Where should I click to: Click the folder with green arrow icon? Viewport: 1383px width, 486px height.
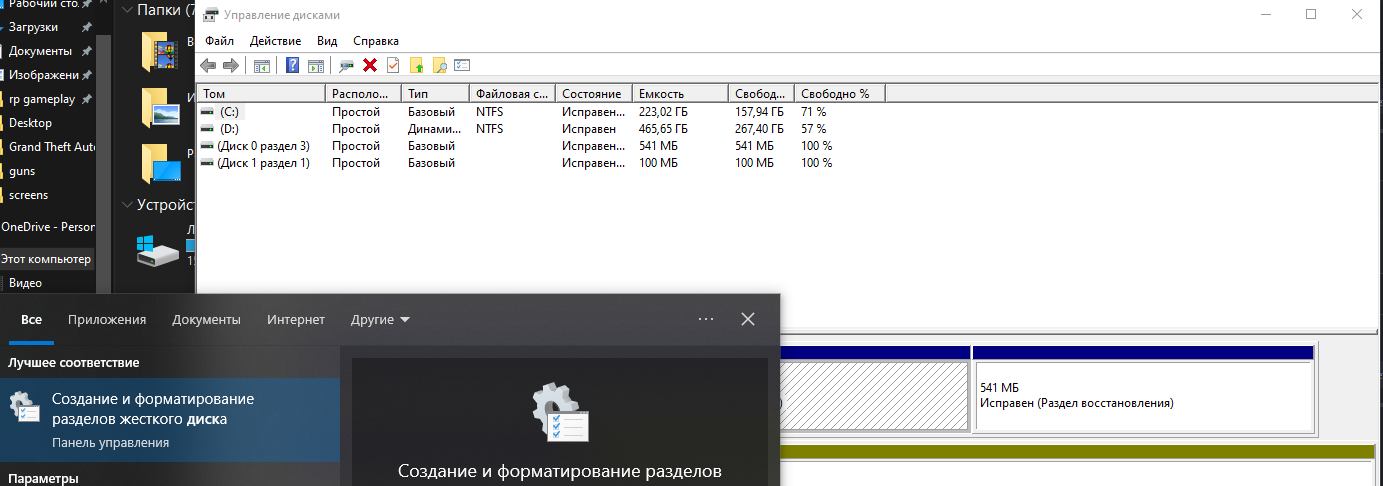point(416,66)
